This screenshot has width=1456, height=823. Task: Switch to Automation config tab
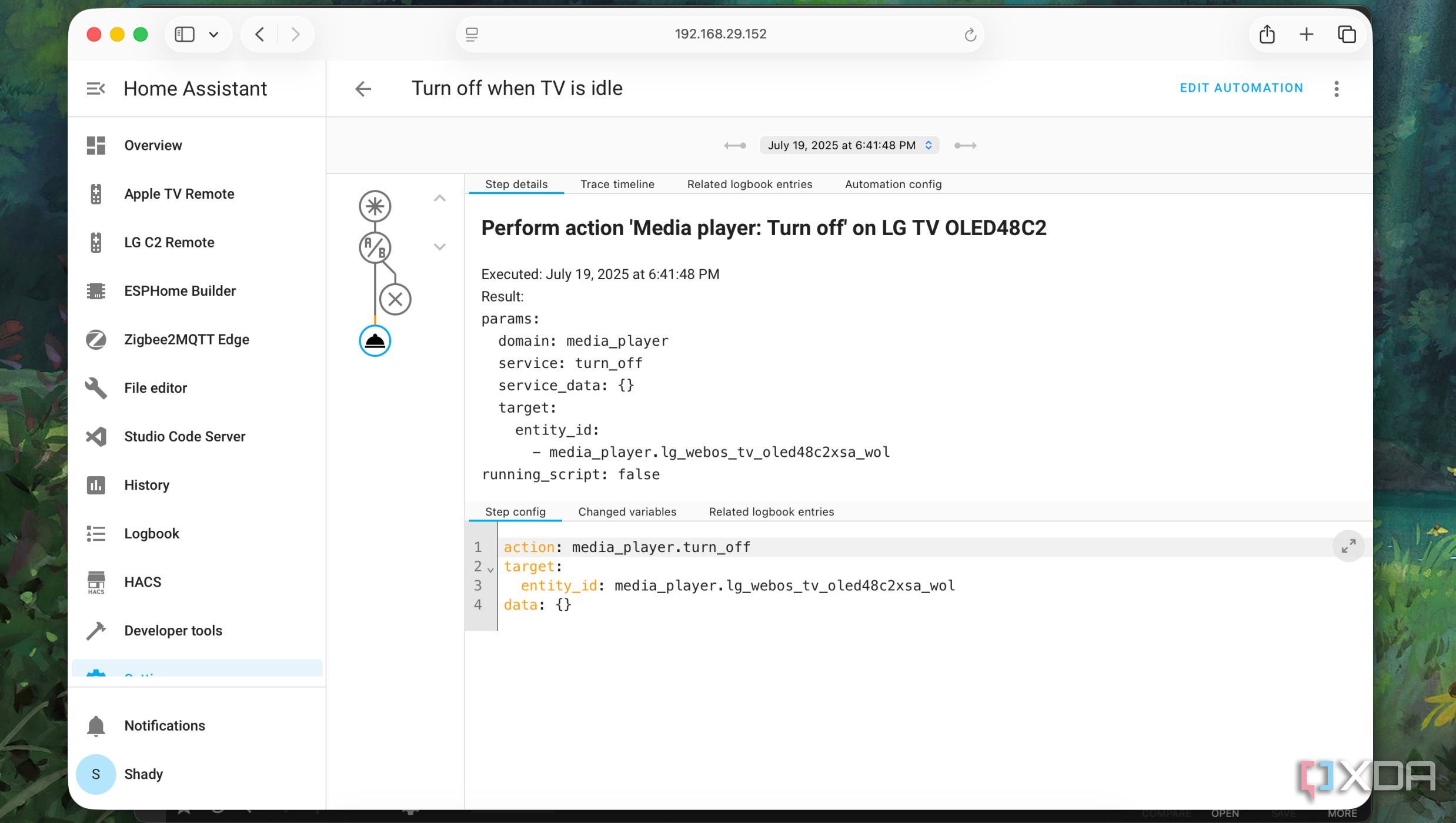click(893, 184)
